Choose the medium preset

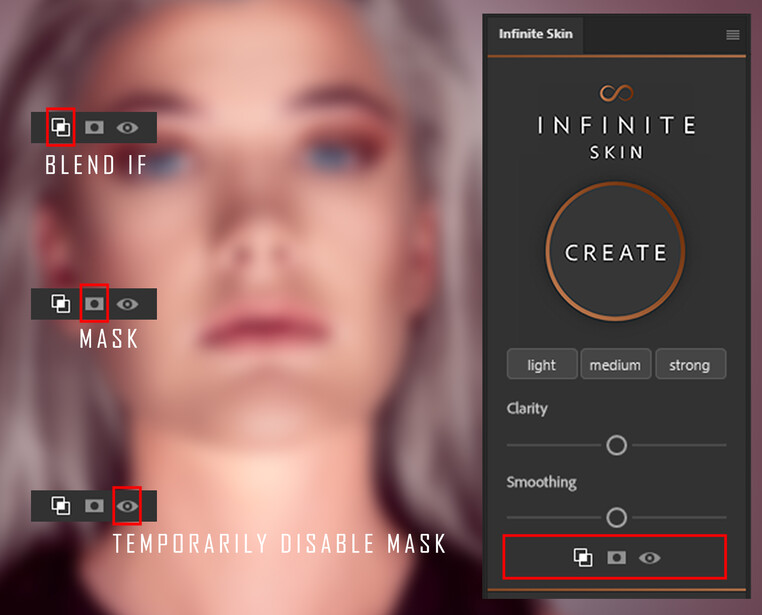click(x=615, y=364)
